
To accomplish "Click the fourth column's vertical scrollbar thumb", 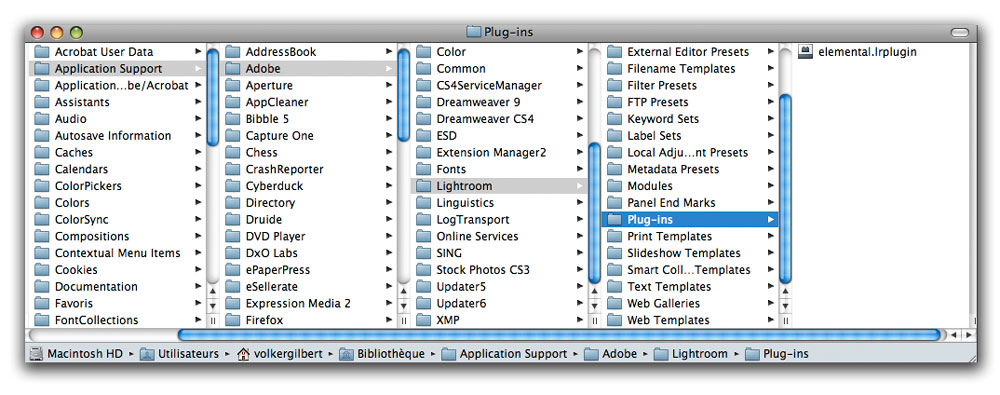I will [785, 188].
